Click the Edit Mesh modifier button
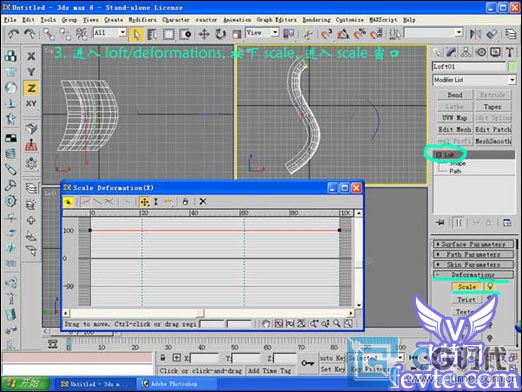Screen dimensions: 522x392 pos(455,129)
